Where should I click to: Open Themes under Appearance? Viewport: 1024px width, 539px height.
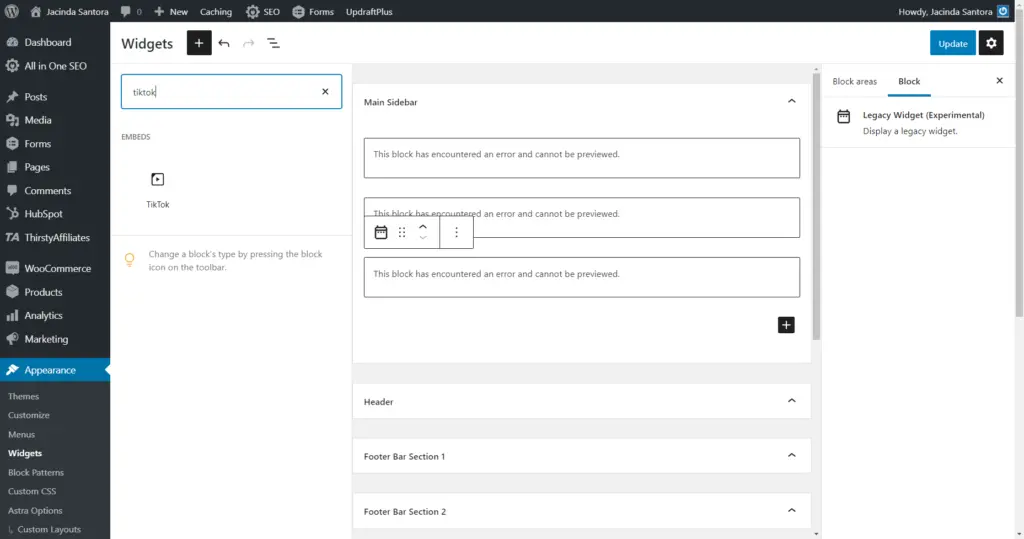pos(24,396)
